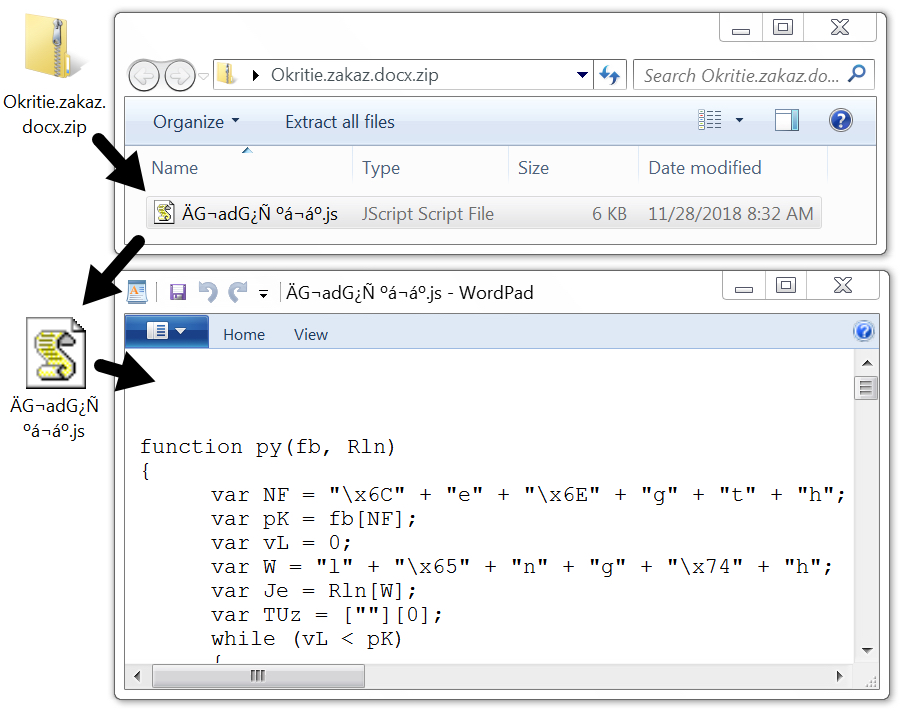
Task: Close the WordPad window
Action: tap(843, 285)
